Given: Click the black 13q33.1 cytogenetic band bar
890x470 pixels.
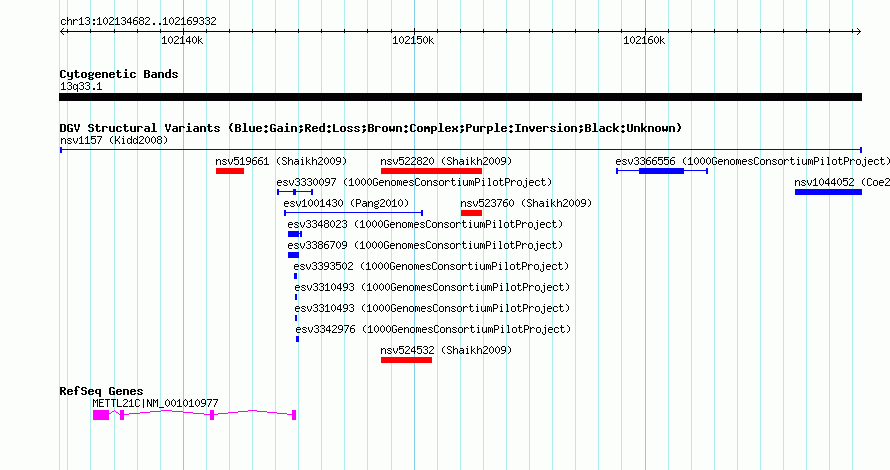Looking at the screenshot, I should click(x=460, y=97).
